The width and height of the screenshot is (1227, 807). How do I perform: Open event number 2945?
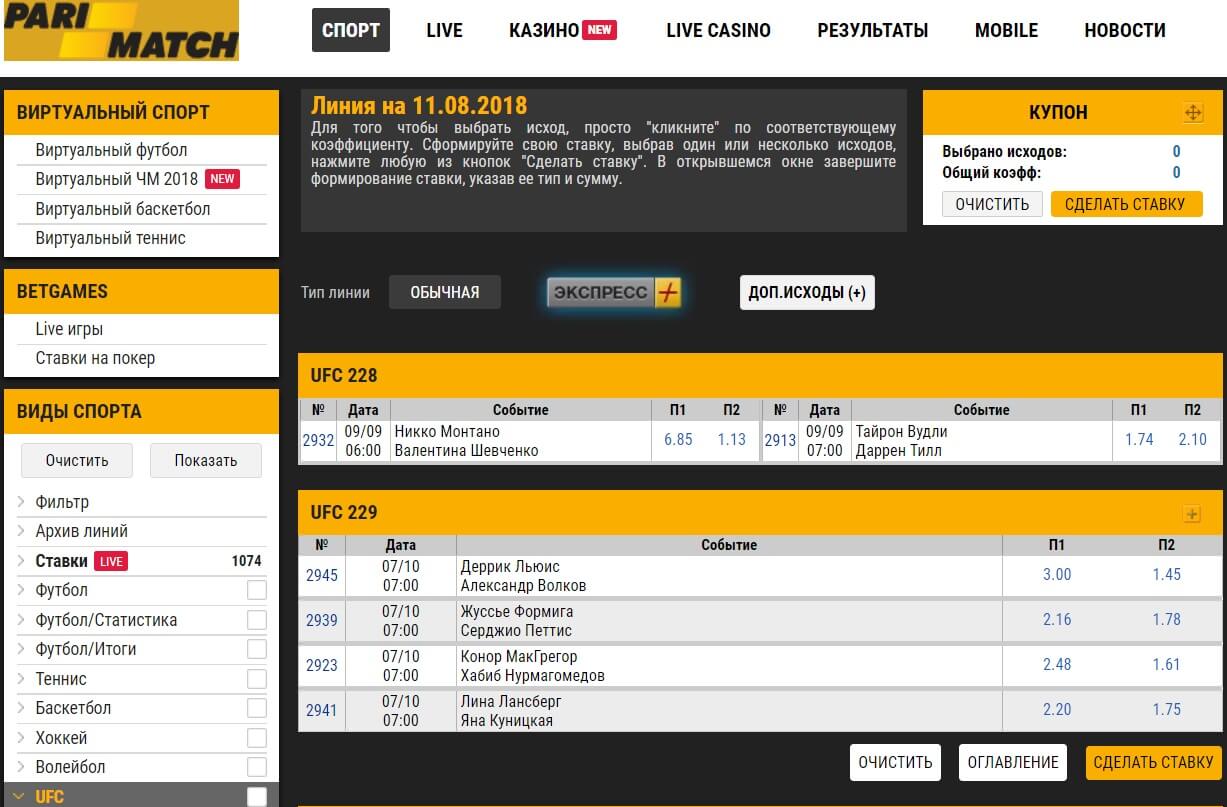(x=322, y=575)
